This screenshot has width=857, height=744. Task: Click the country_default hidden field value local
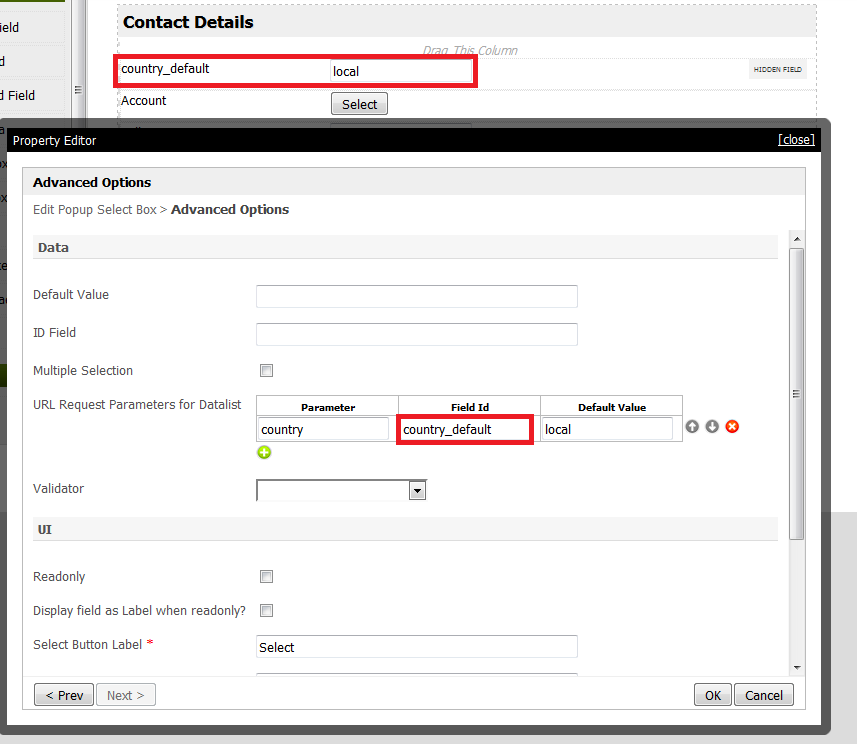coord(402,71)
